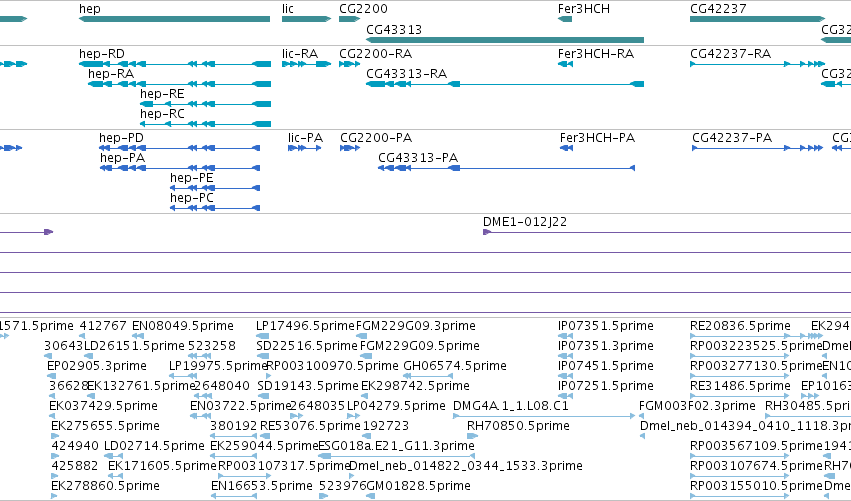The height and width of the screenshot is (501, 851).
Task: Click RP003567109.5prime label
Action: click(x=757, y=447)
